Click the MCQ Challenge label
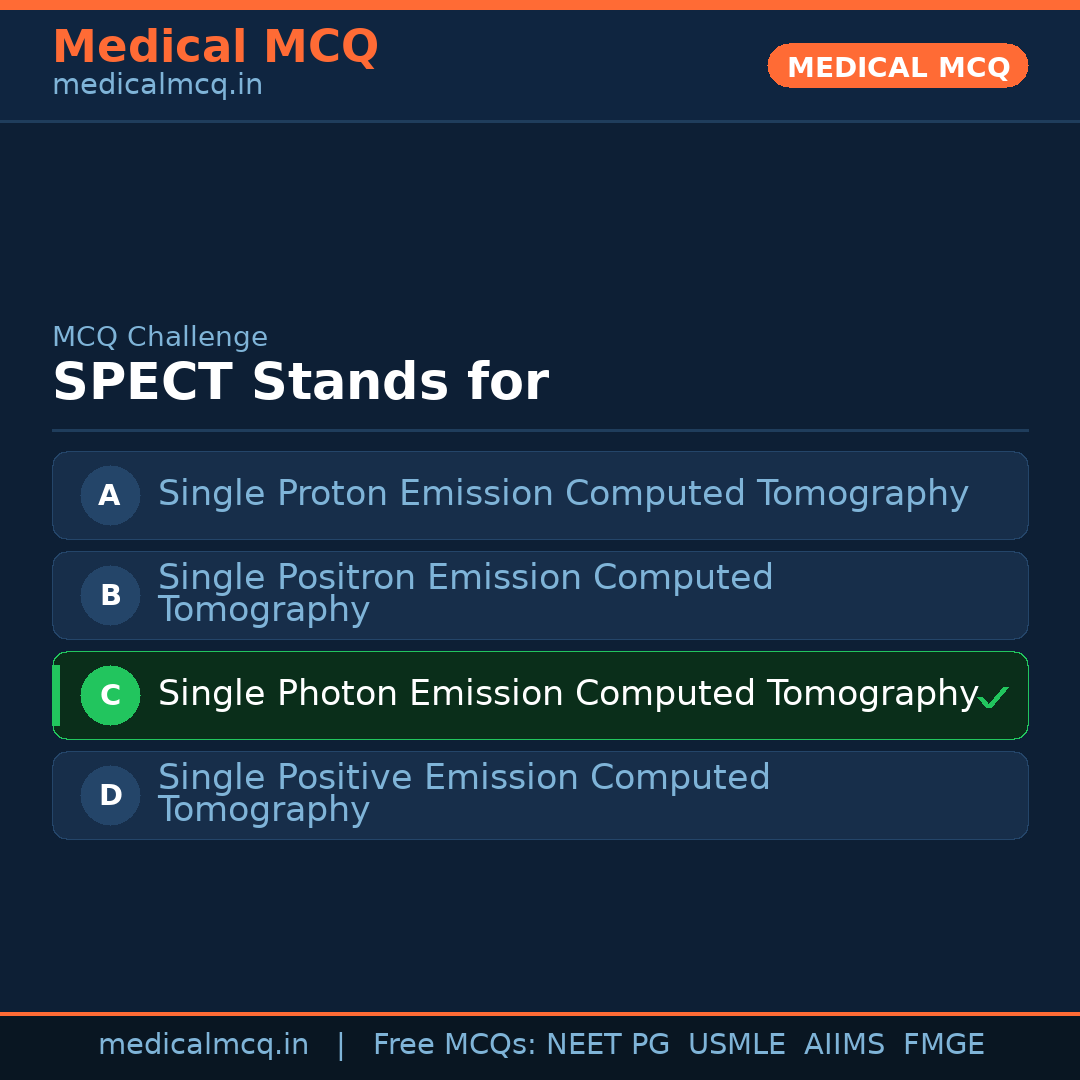The image size is (1080, 1080). [x=160, y=337]
